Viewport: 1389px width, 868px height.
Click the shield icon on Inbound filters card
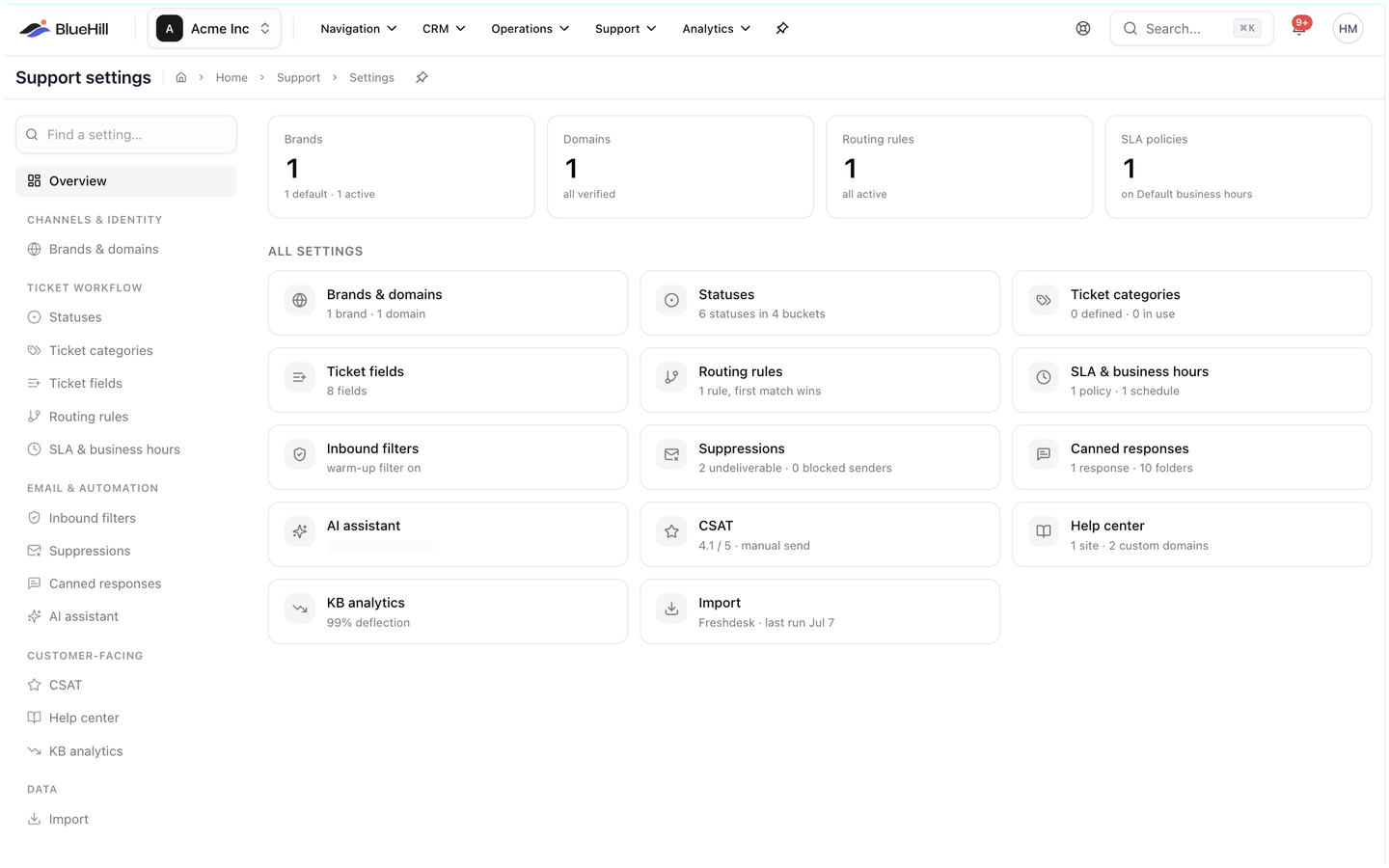coord(300,454)
